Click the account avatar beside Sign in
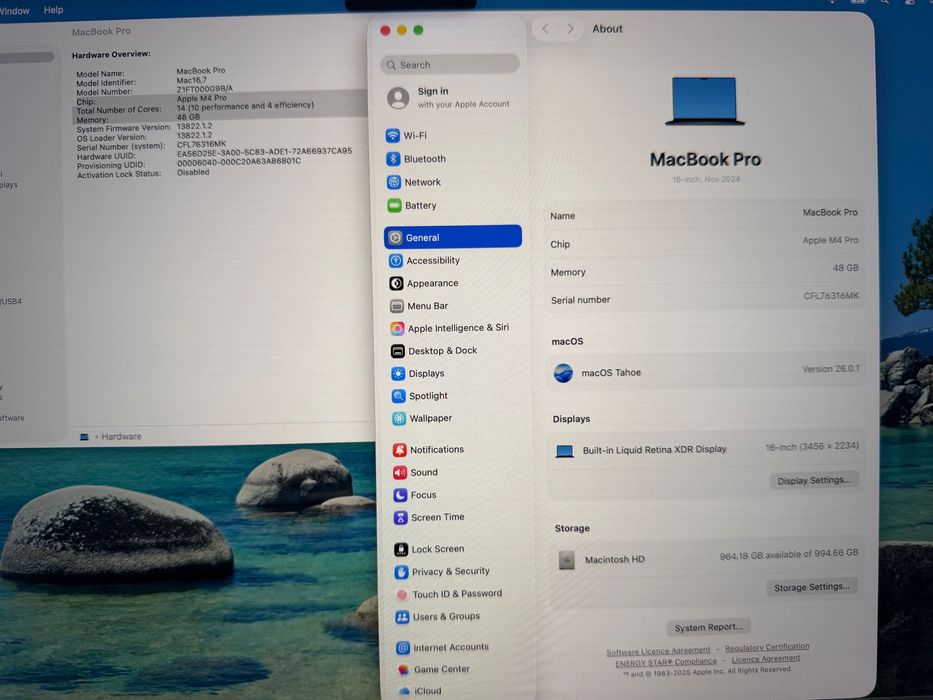 pyautogui.click(x=398, y=98)
